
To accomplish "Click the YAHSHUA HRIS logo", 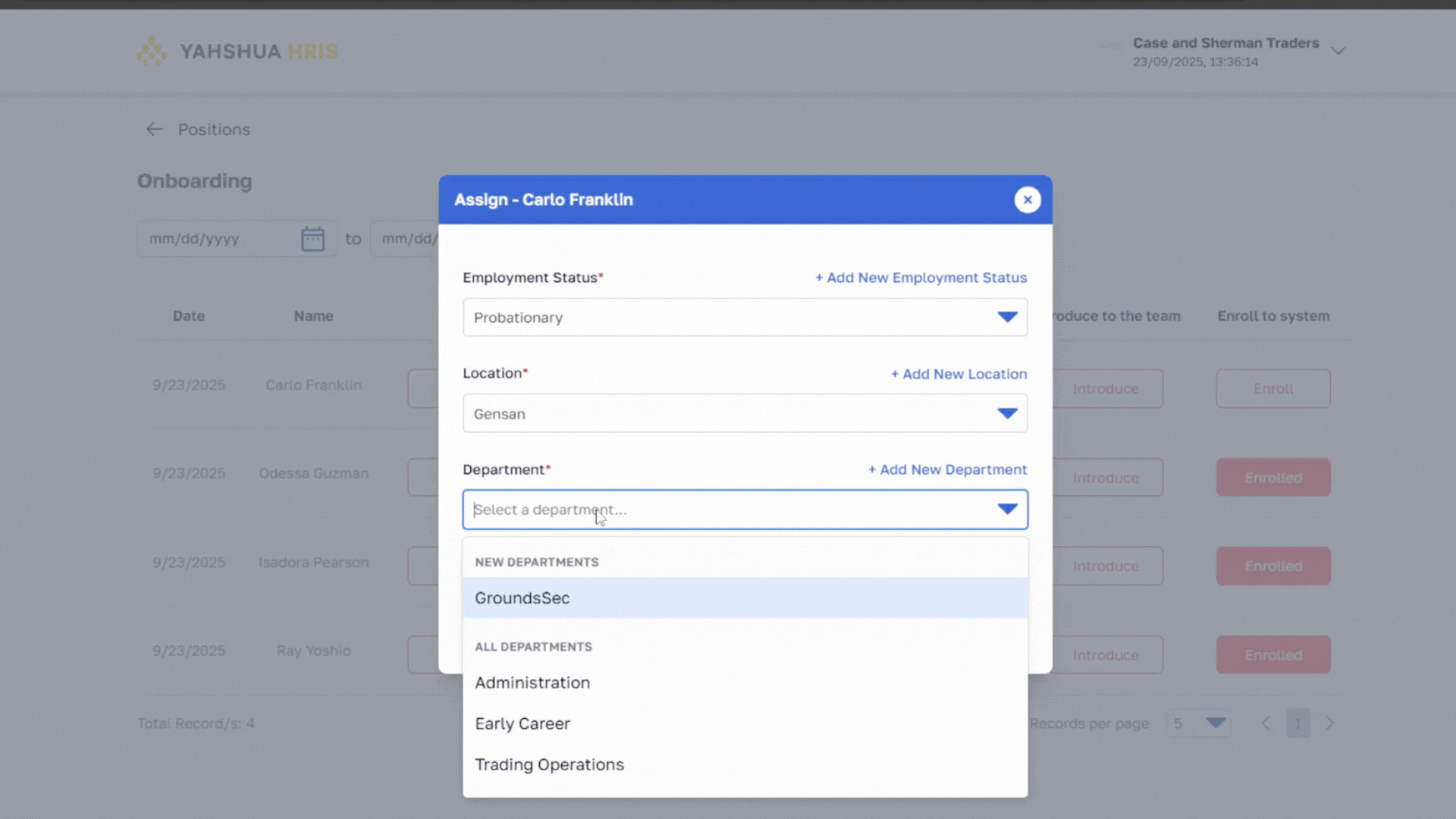I will pos(237,51).
